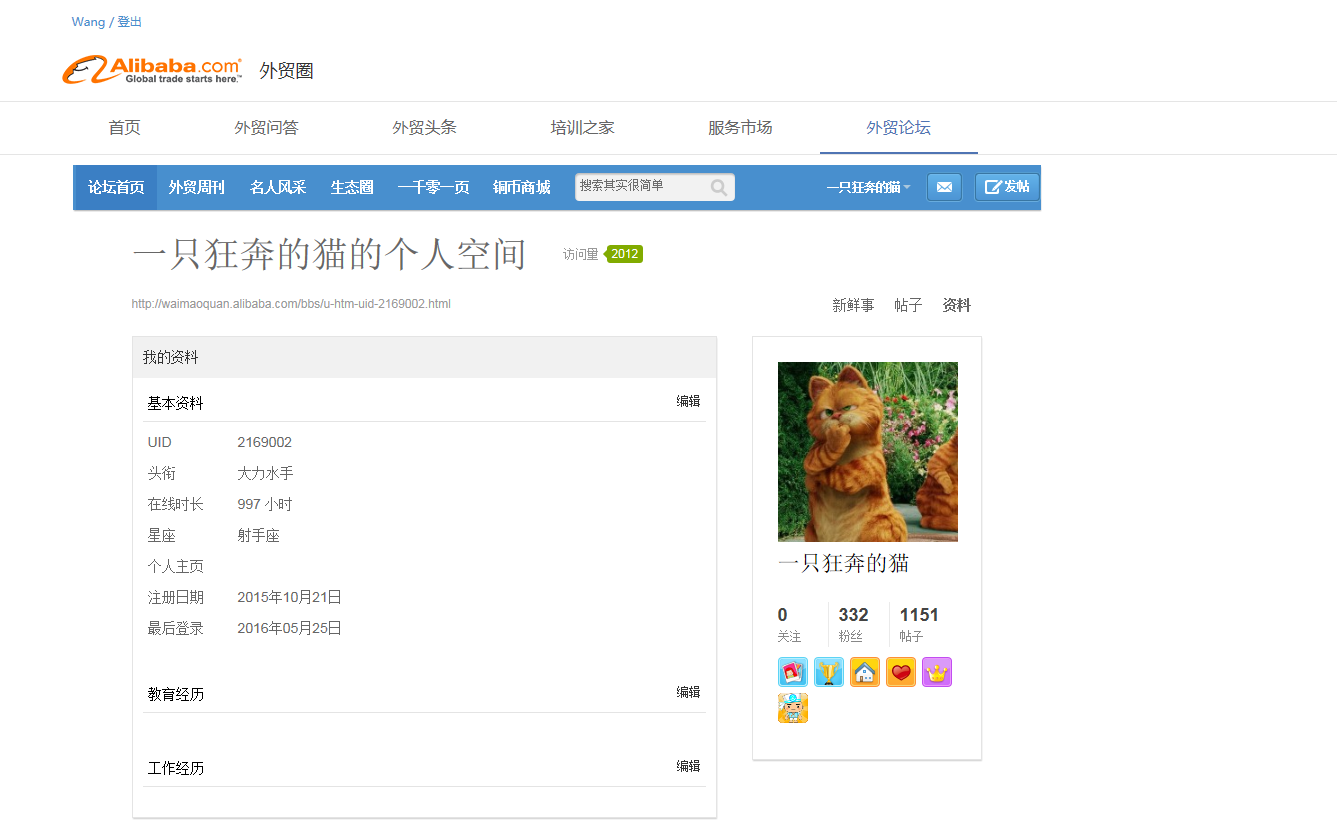Image resolution: width=1337 pixels, height=839 pixels.
Task: Open 铜币商城 in the blue bar
Action: 522,187
